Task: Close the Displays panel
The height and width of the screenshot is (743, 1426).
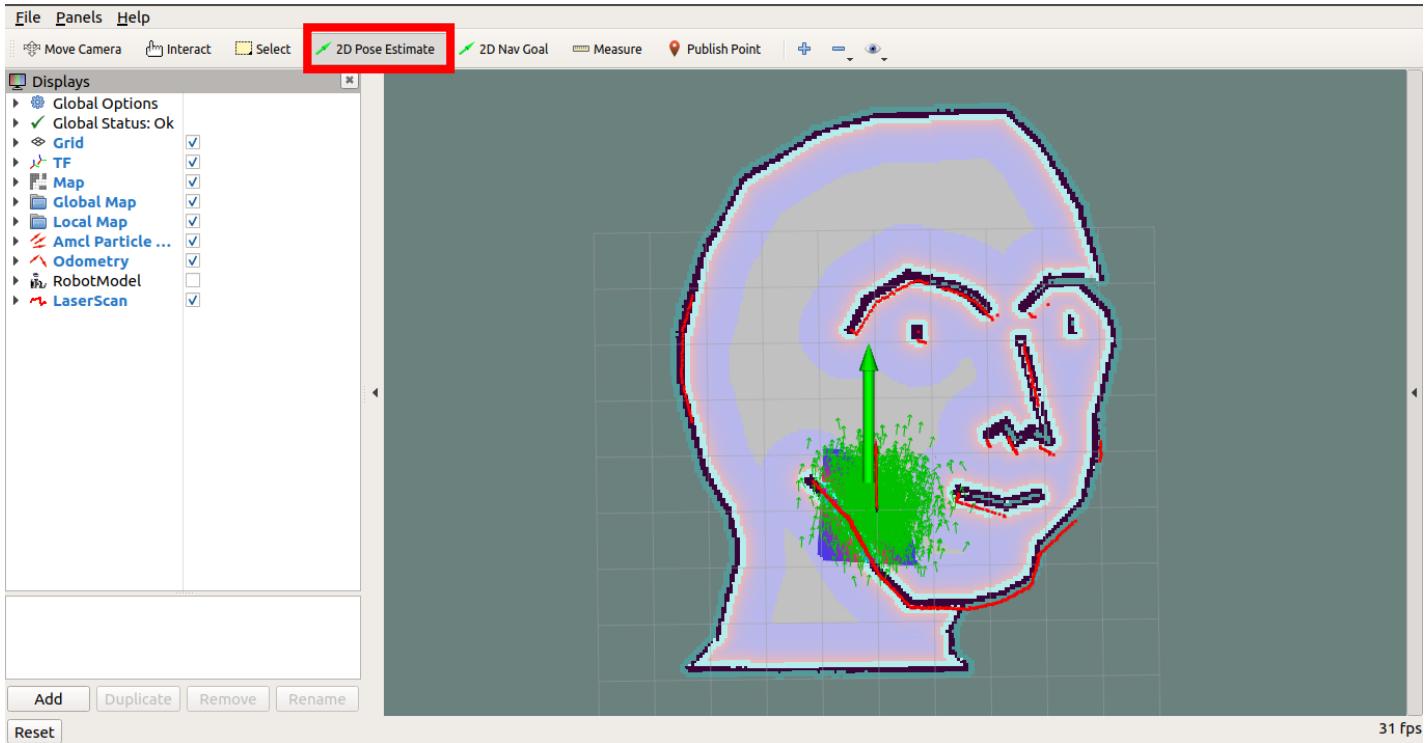Action: pos(349,81)
